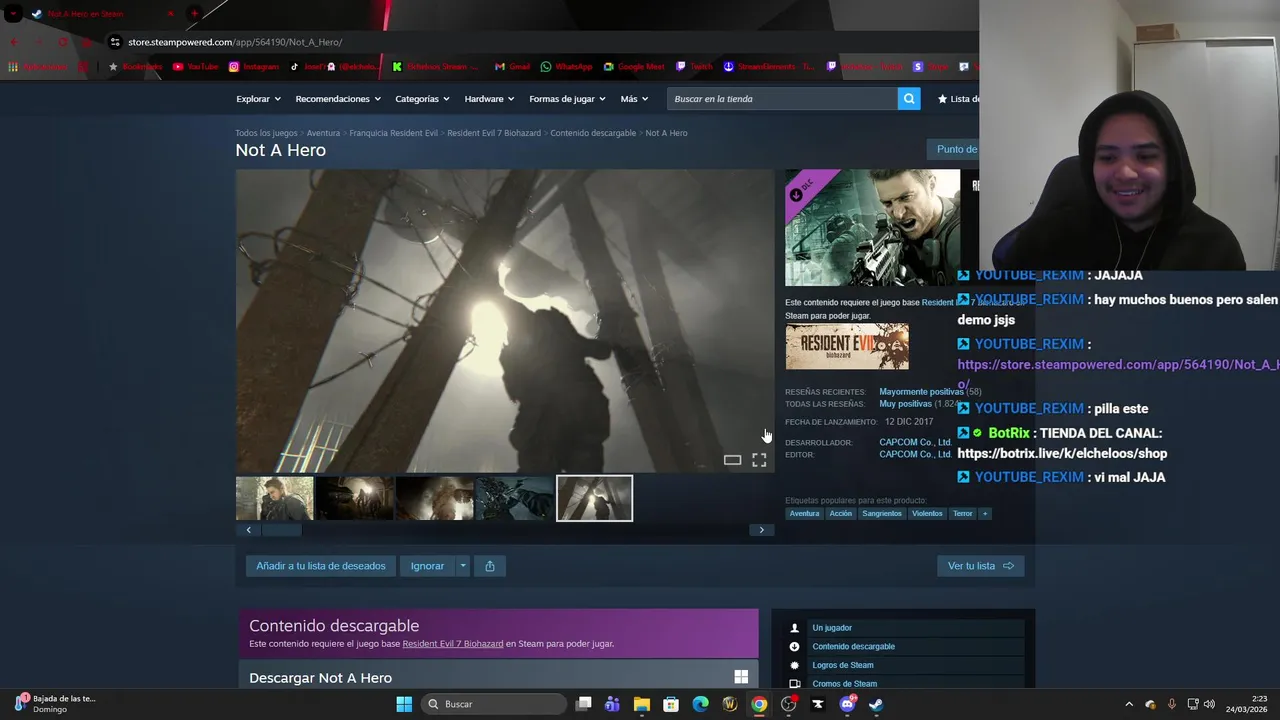1280x720 pixels.
Task: Expand the Hardware dropdown
Action: coord(489,99)
